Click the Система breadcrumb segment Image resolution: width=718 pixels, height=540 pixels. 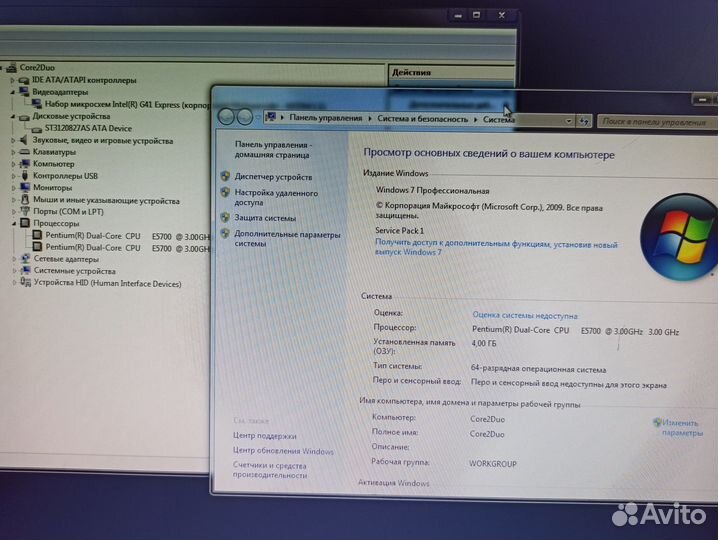pyautogui.click(x=498, y=119)
